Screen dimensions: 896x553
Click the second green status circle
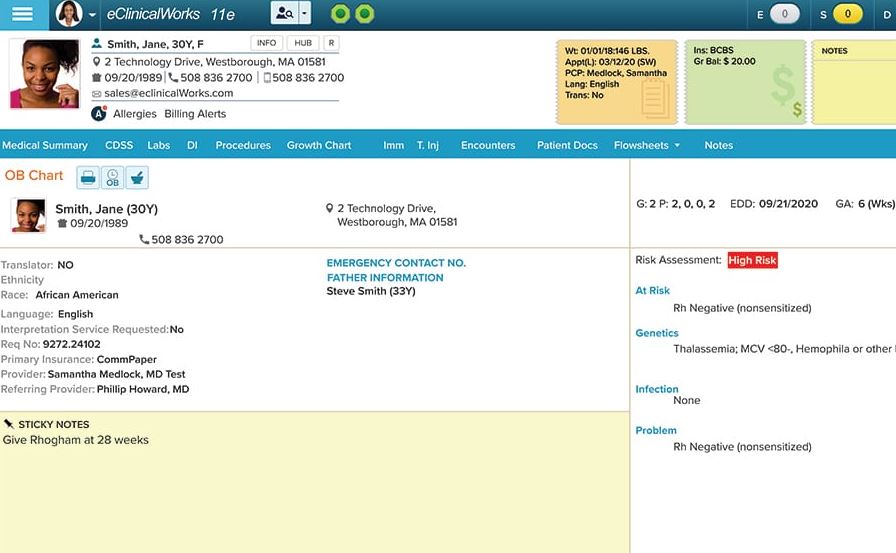tap(365, 14)
